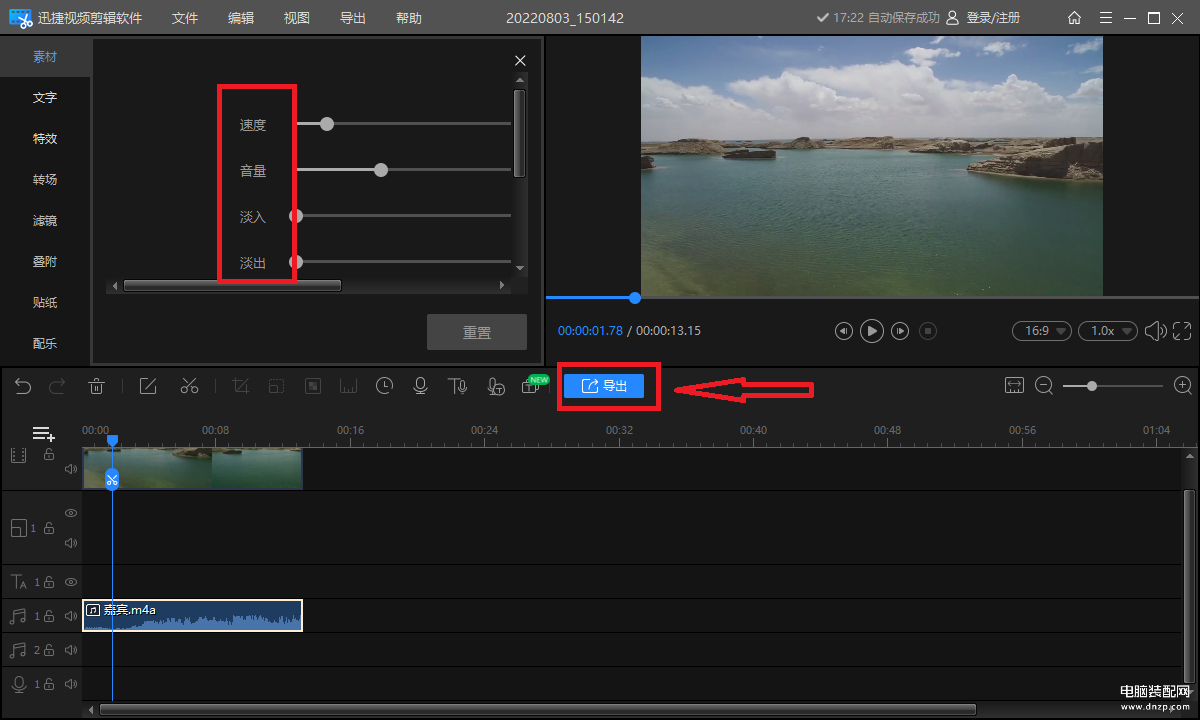Switch to the 转场 transitions tab
Image resolution: width=1200 pixels, height=720 pixels.
coord(45,180)
